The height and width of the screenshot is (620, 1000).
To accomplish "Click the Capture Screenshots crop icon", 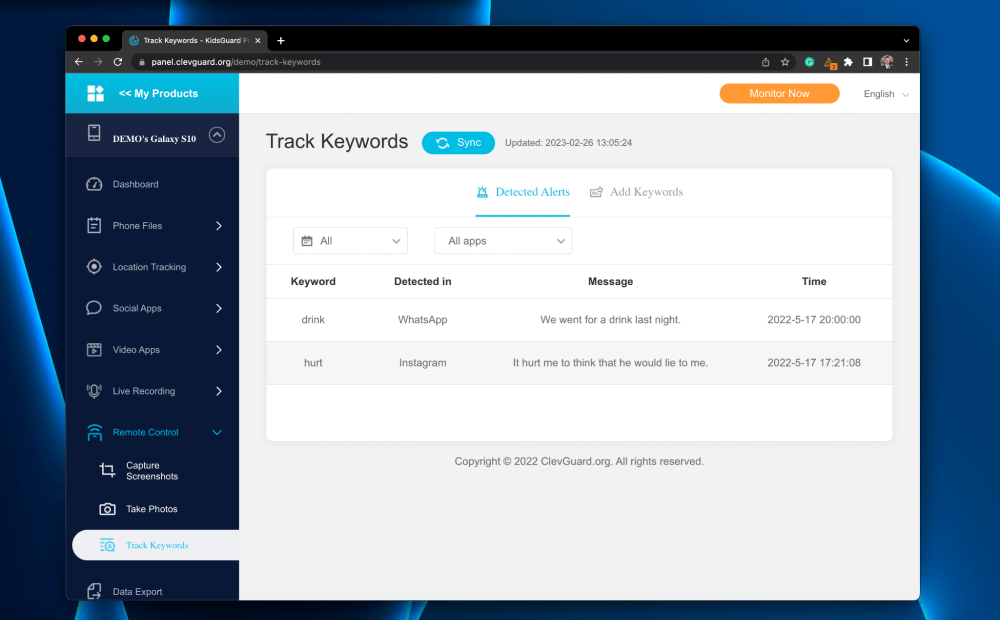I will click(107, 471).
